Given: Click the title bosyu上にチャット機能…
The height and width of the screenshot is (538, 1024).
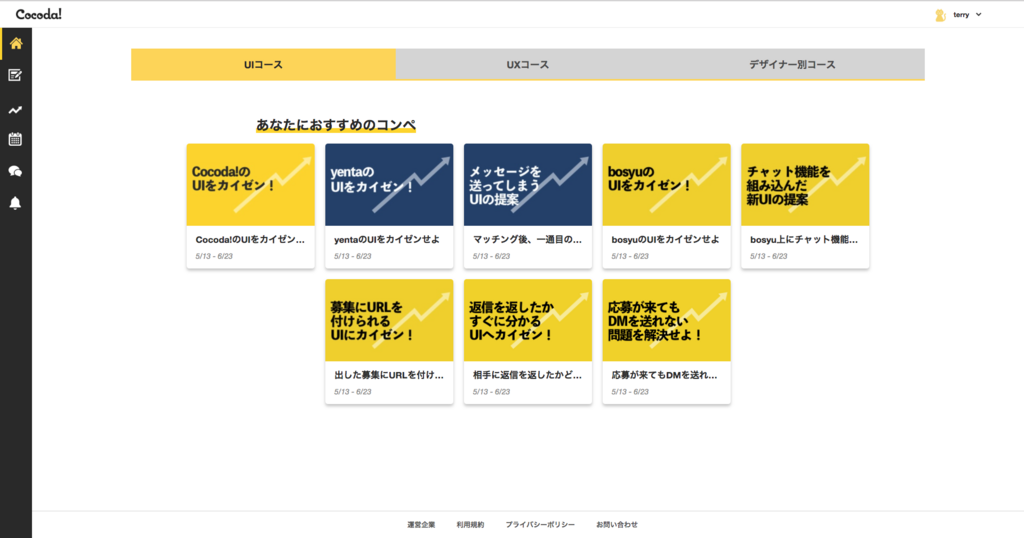Looking at the screenshot, I should point(804,240).
